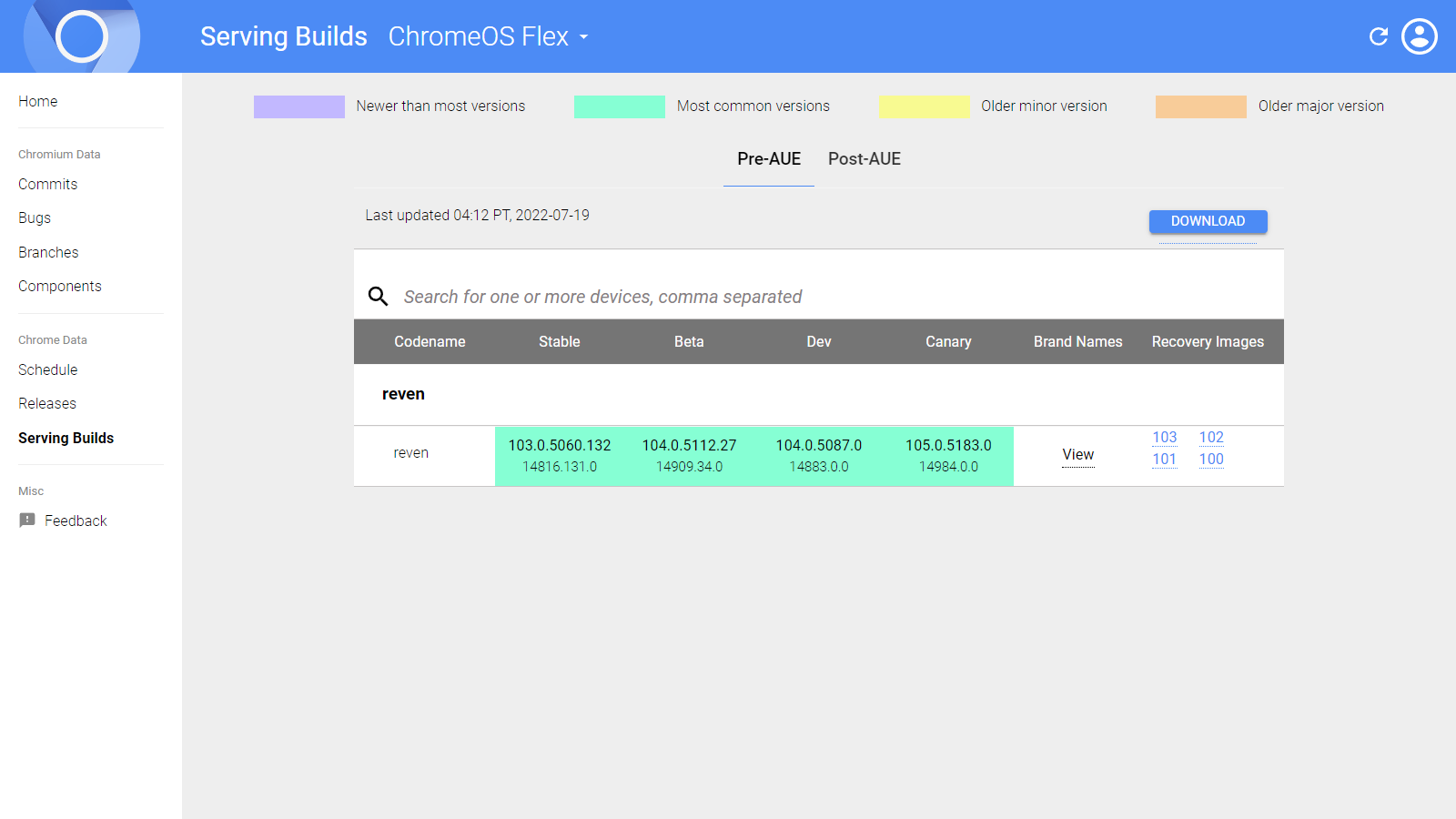Click the purple Newer versions swatch
Screen dimensions: 1456x819
(x=298, y=106)
